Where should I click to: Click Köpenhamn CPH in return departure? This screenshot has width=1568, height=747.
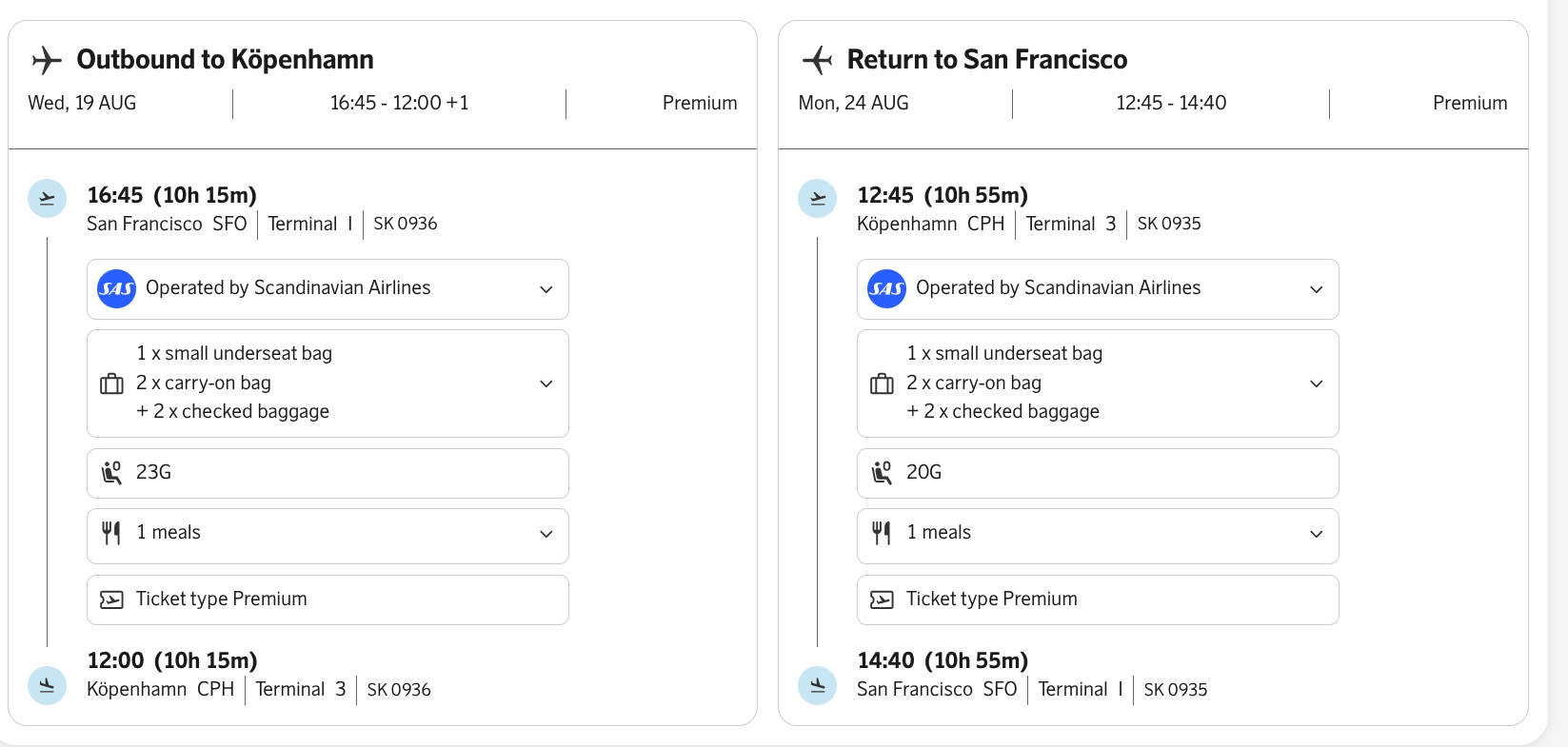(x=931, y=224)
